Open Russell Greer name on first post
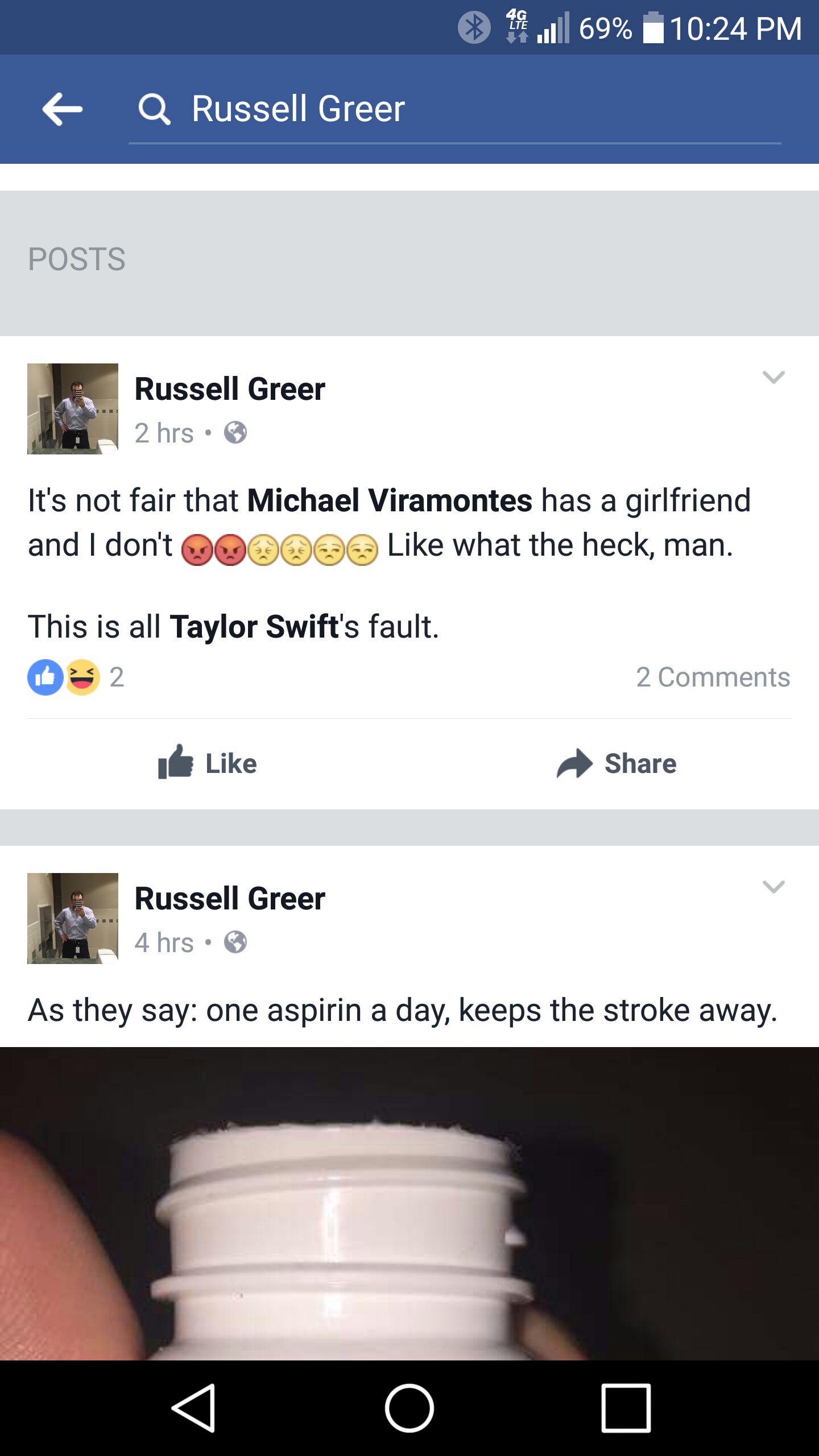 (230, 390)
